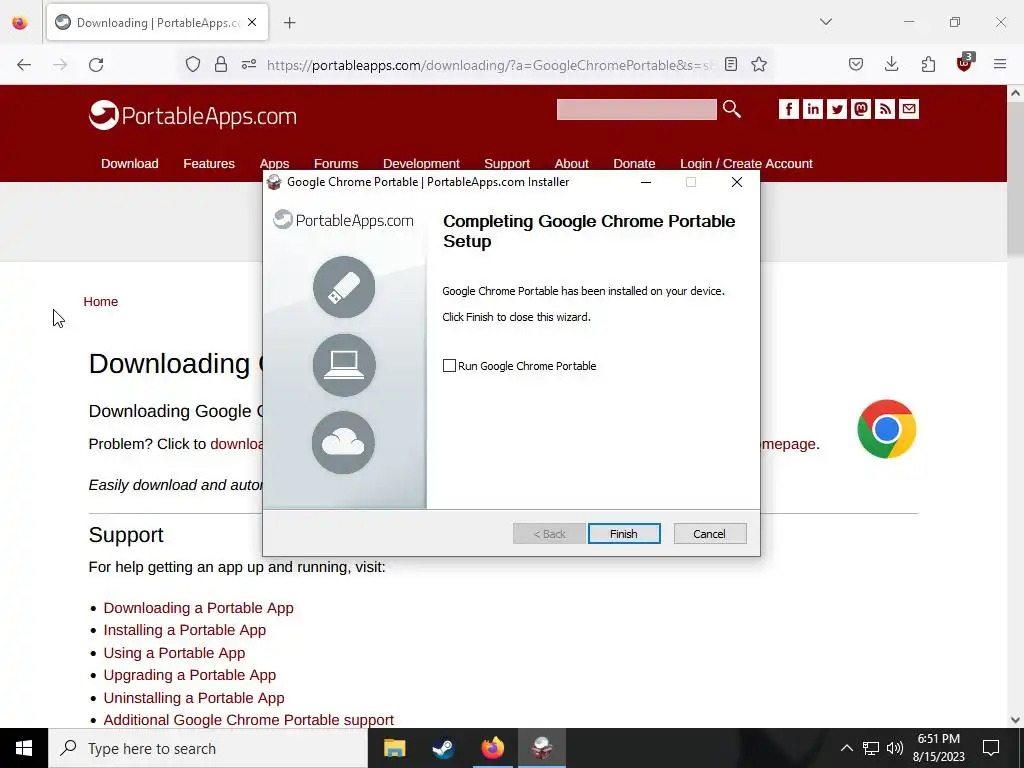Open PortableApps Facebook icon
1024x768 pixels.
point(789,109)
